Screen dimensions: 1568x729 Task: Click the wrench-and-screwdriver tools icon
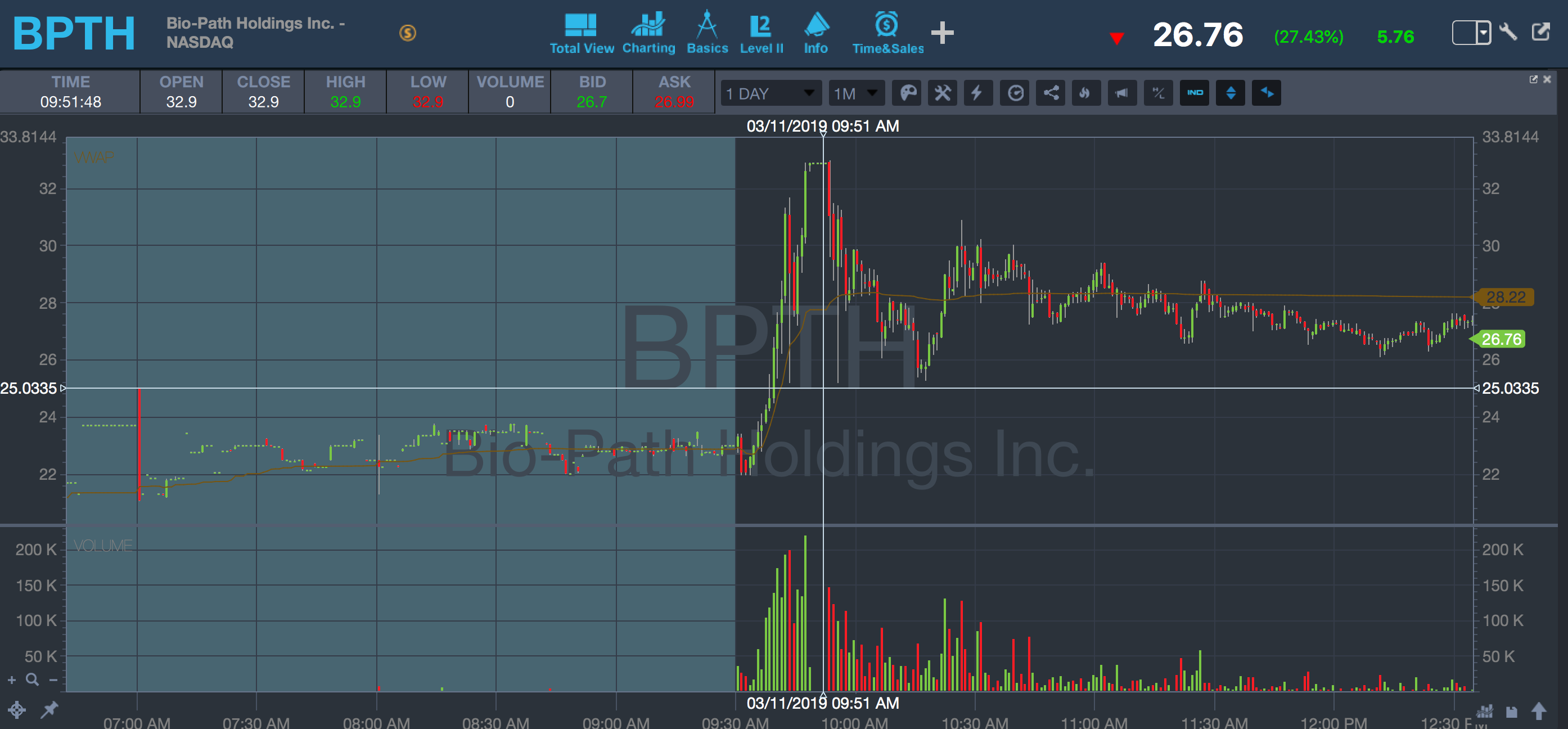click(x=942, y=93)
